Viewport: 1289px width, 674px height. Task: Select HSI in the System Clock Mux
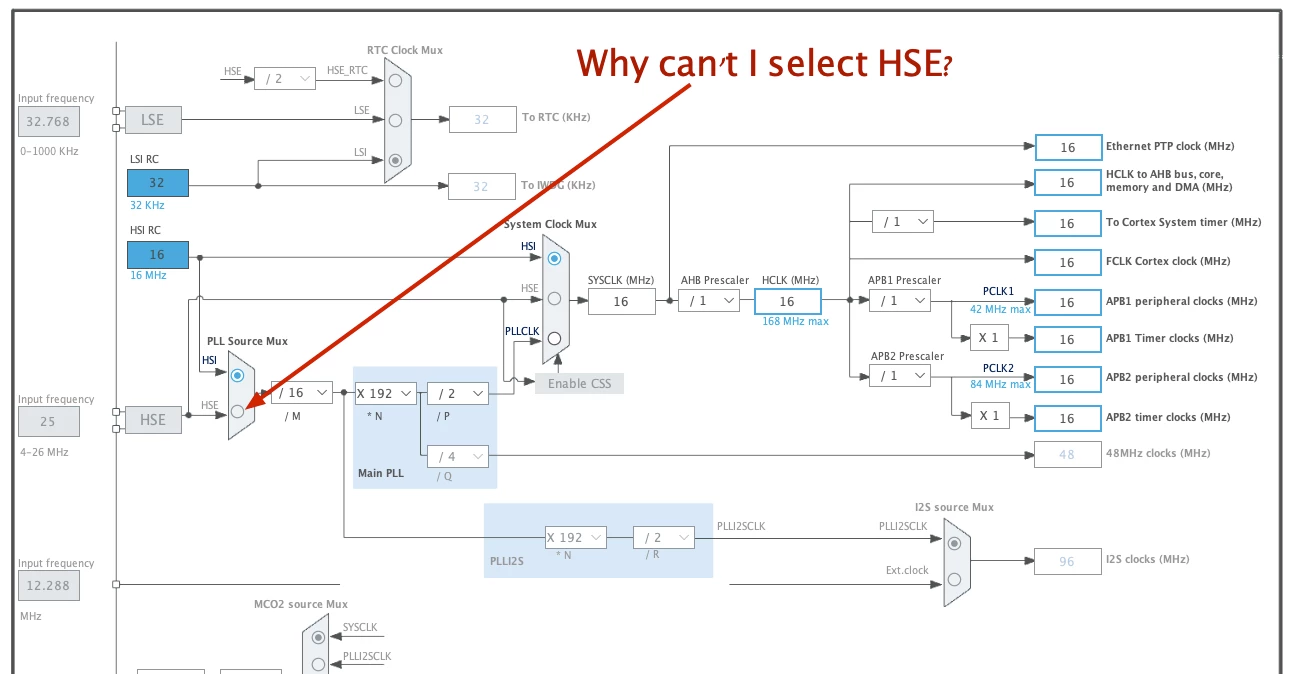[x=554, y=258]
